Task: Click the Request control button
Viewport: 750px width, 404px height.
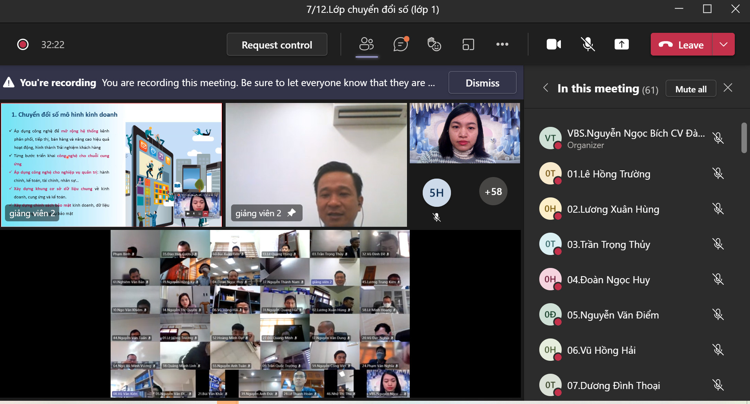Action: (277, 44)
